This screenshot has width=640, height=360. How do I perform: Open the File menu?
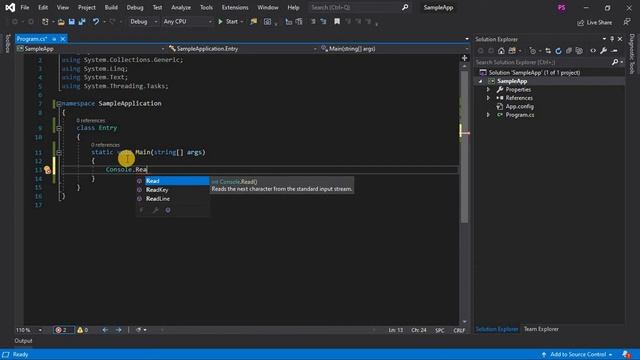click(x=24, y=7)
